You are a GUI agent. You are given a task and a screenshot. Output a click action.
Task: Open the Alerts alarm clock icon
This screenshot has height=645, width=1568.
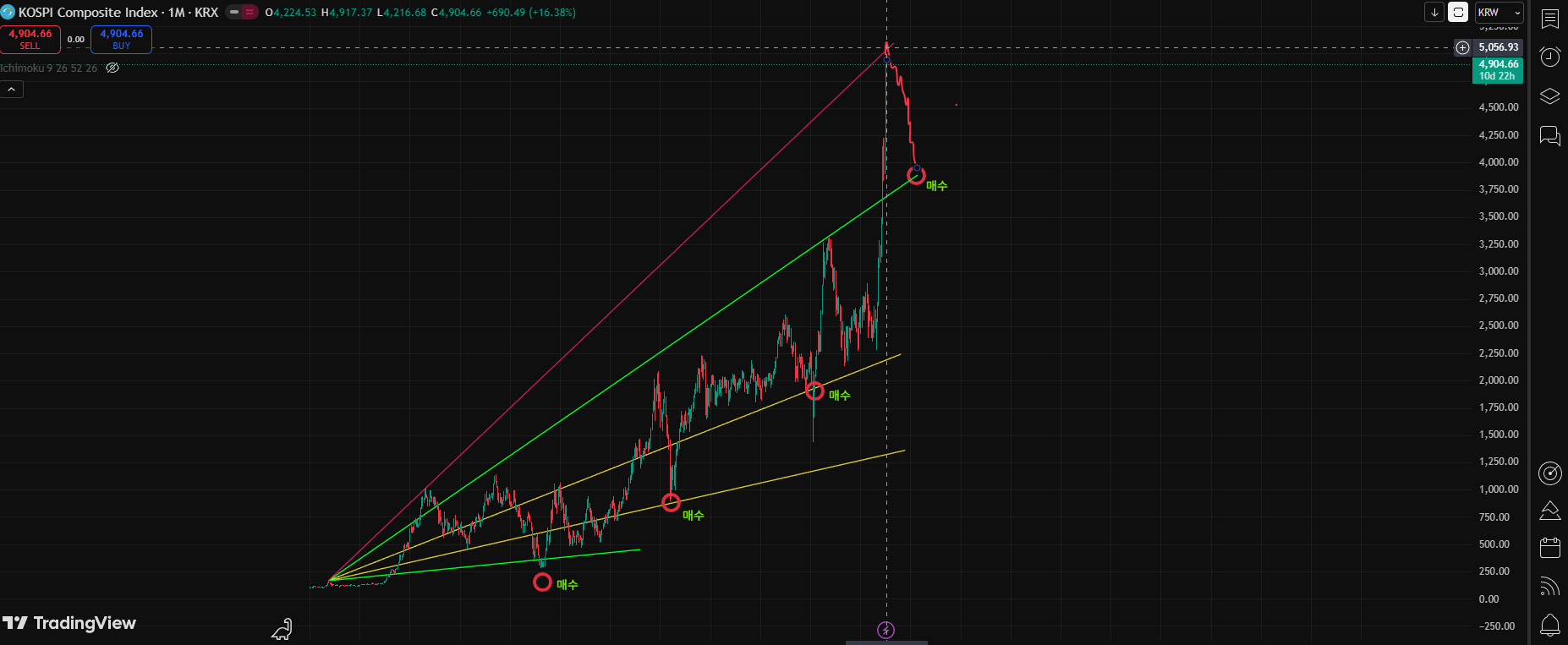click(1549, 57)
